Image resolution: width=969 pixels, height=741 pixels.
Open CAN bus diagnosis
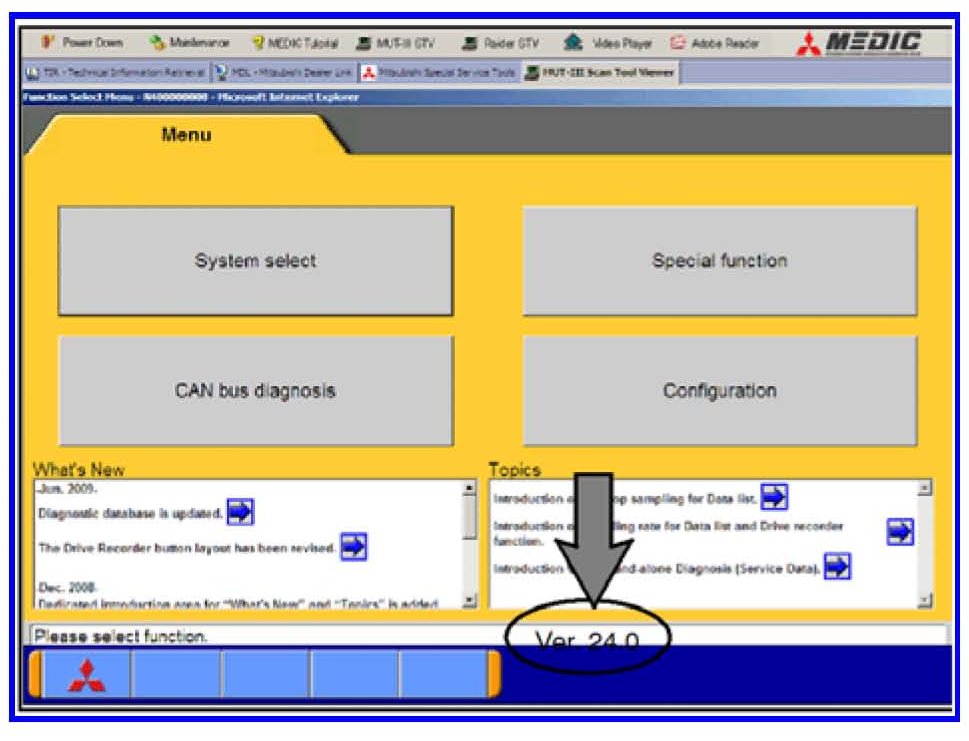(255, 391)
